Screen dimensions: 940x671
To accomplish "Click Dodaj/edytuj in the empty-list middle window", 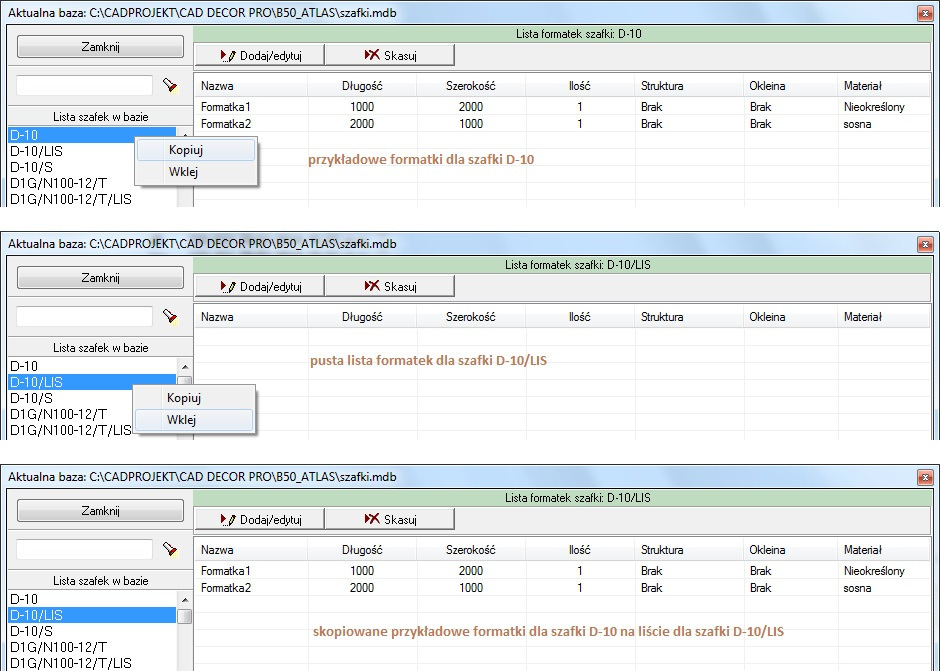I will (260, 286).
